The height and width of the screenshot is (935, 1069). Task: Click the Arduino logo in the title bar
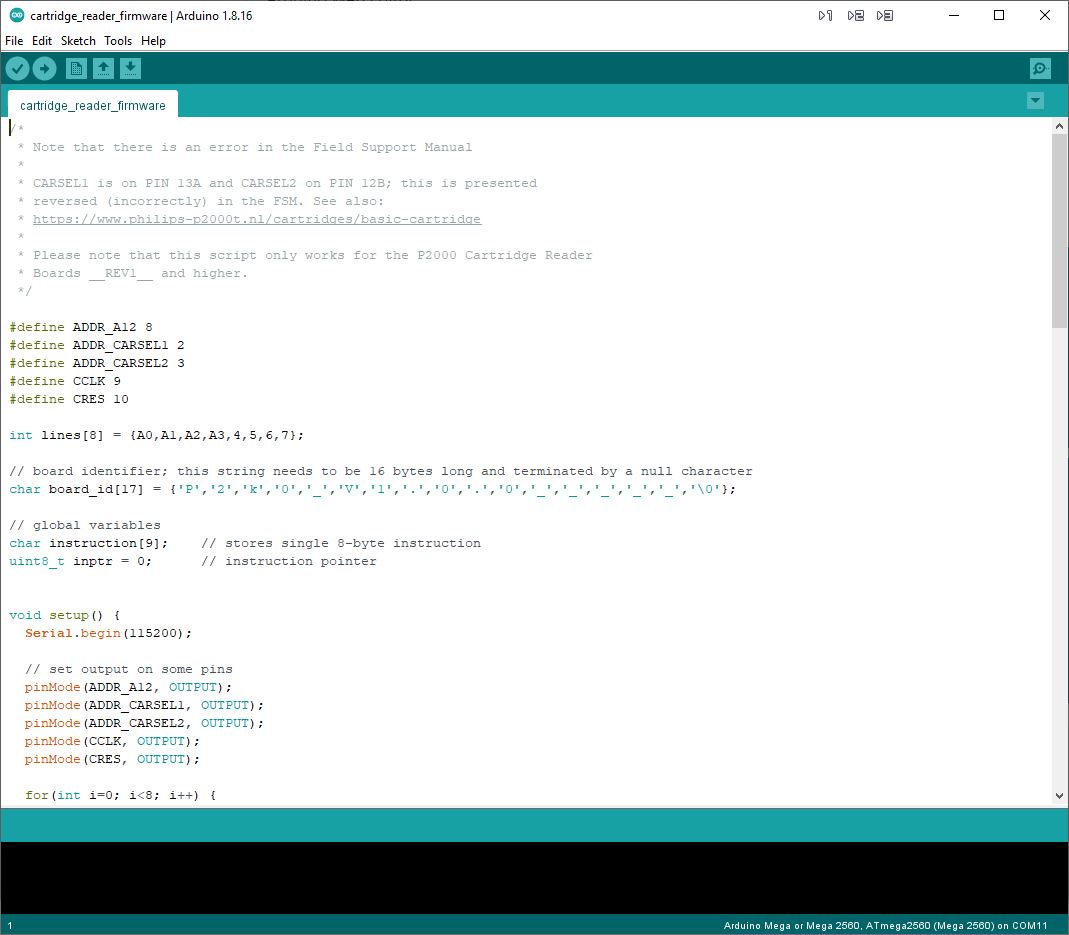pyautogui.click(x=16, y=15)
